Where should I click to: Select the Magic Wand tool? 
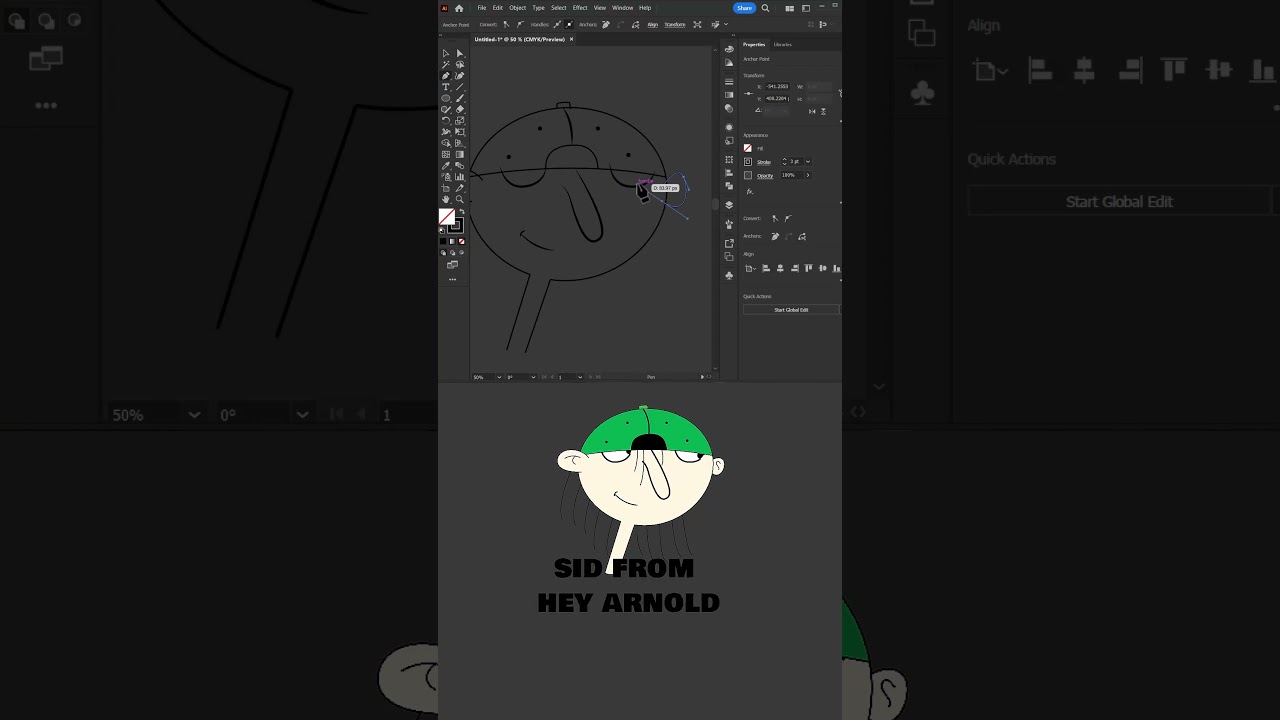click(446, 64)
